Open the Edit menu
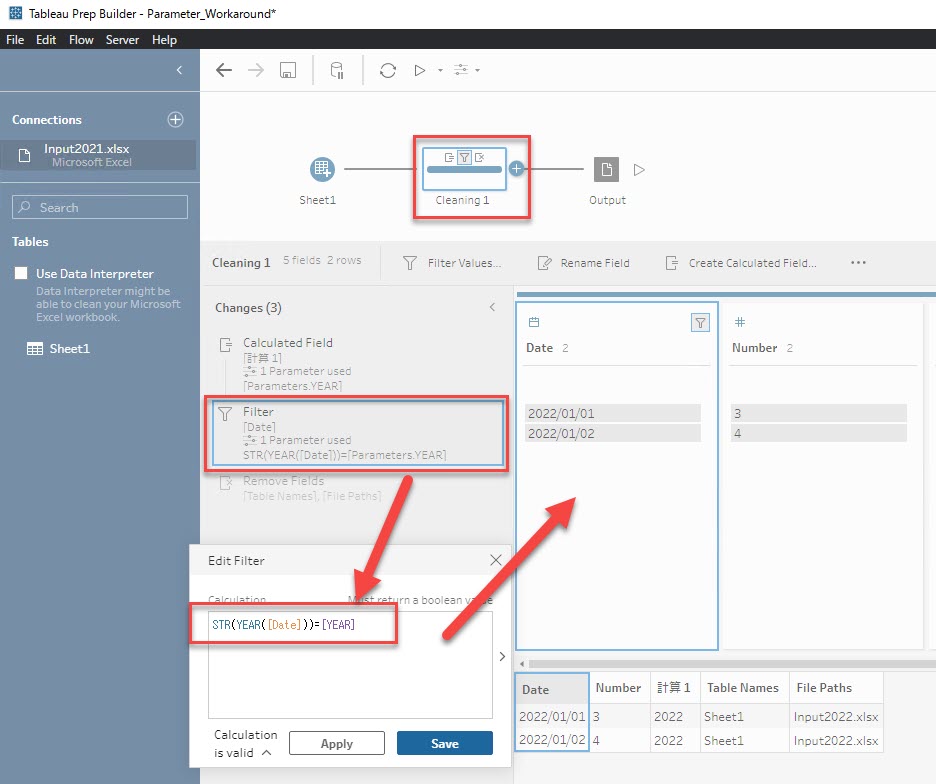This screenshot has height=784, width=936. 46,39
